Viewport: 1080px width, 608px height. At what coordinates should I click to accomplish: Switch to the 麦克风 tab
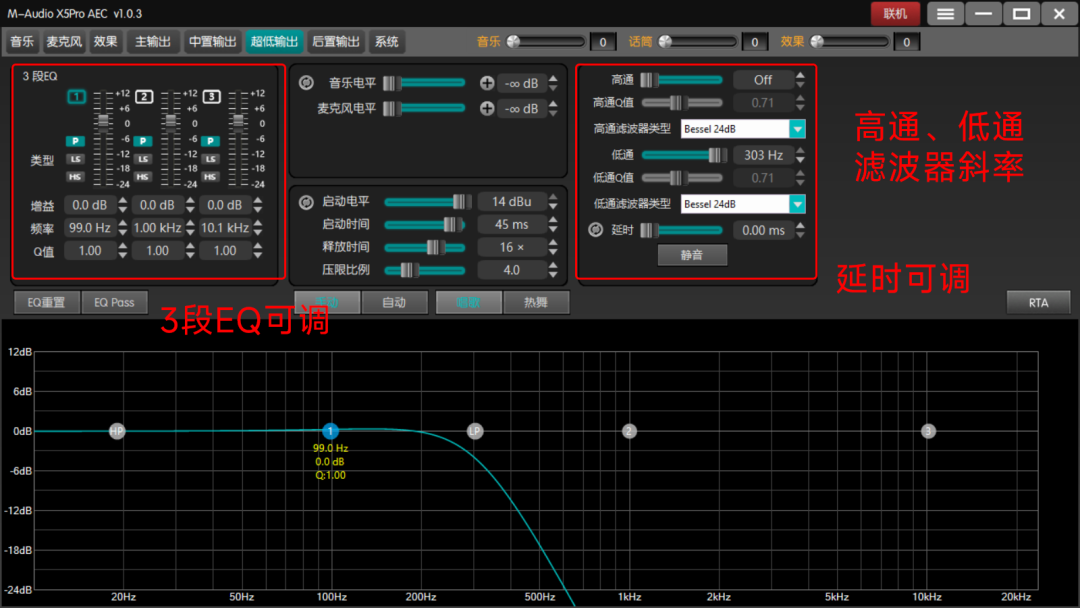click(64, 42)
